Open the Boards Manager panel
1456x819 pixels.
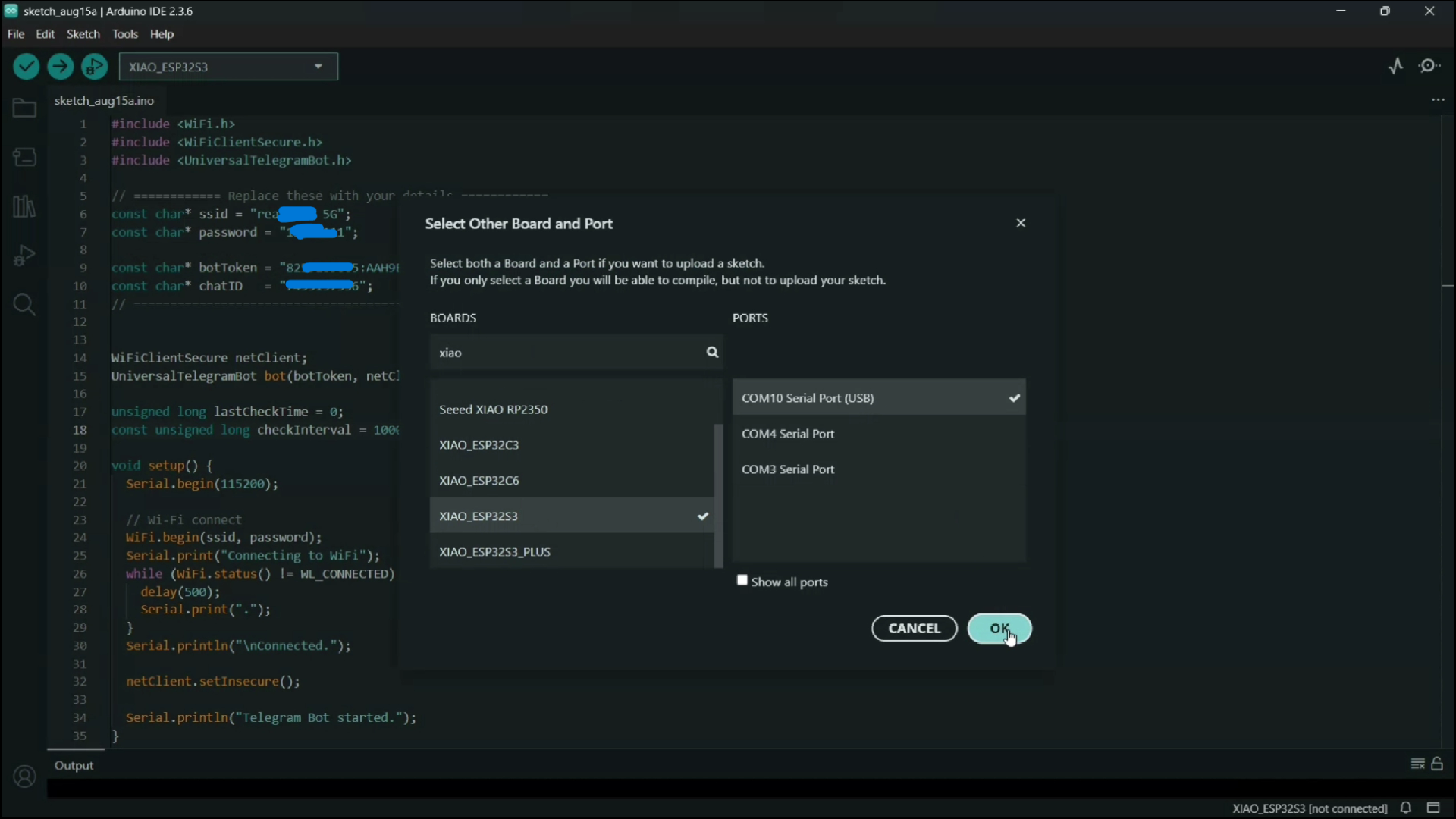pos(24,157)
